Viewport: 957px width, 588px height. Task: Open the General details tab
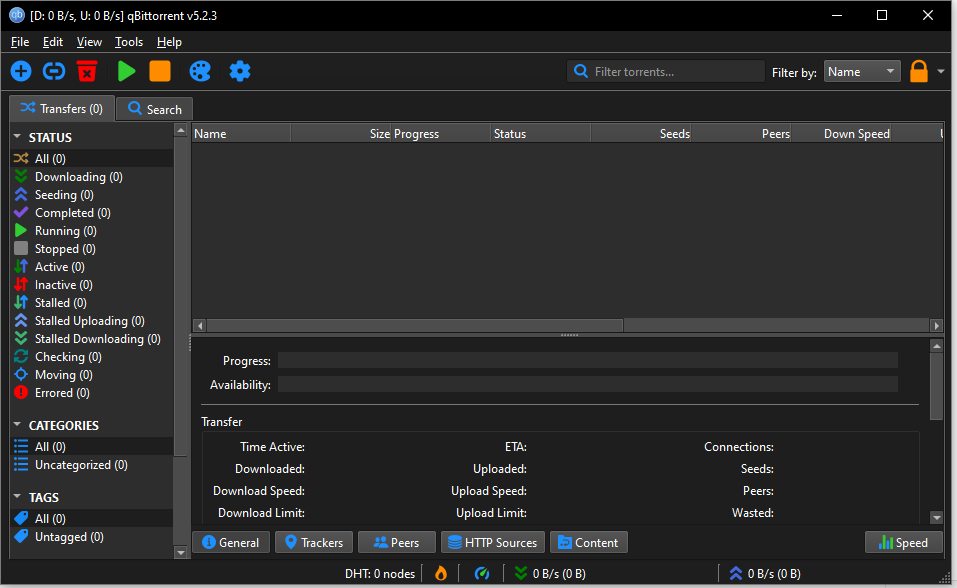(x=231, y=542)
